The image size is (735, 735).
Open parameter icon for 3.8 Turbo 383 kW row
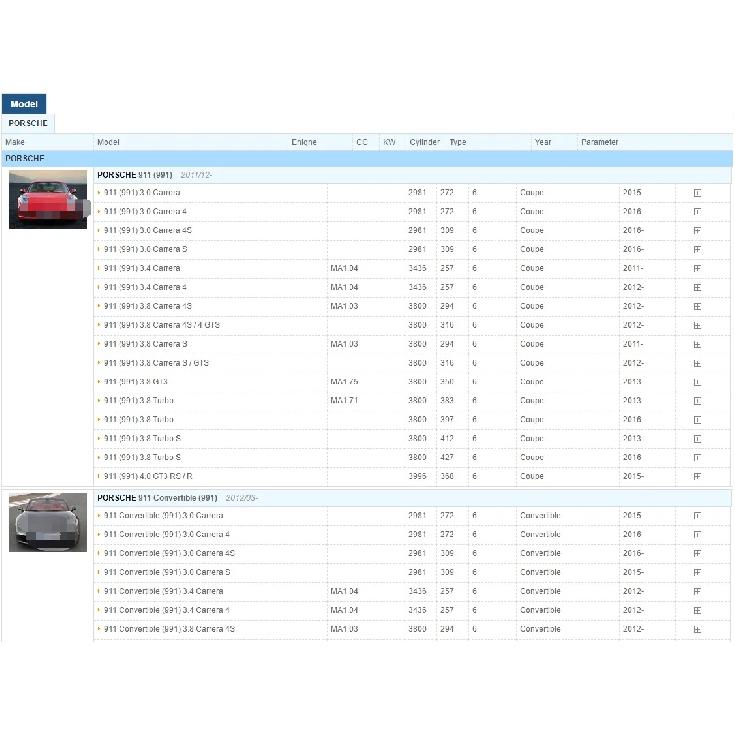pyautogui.click(x=697, y=401)
